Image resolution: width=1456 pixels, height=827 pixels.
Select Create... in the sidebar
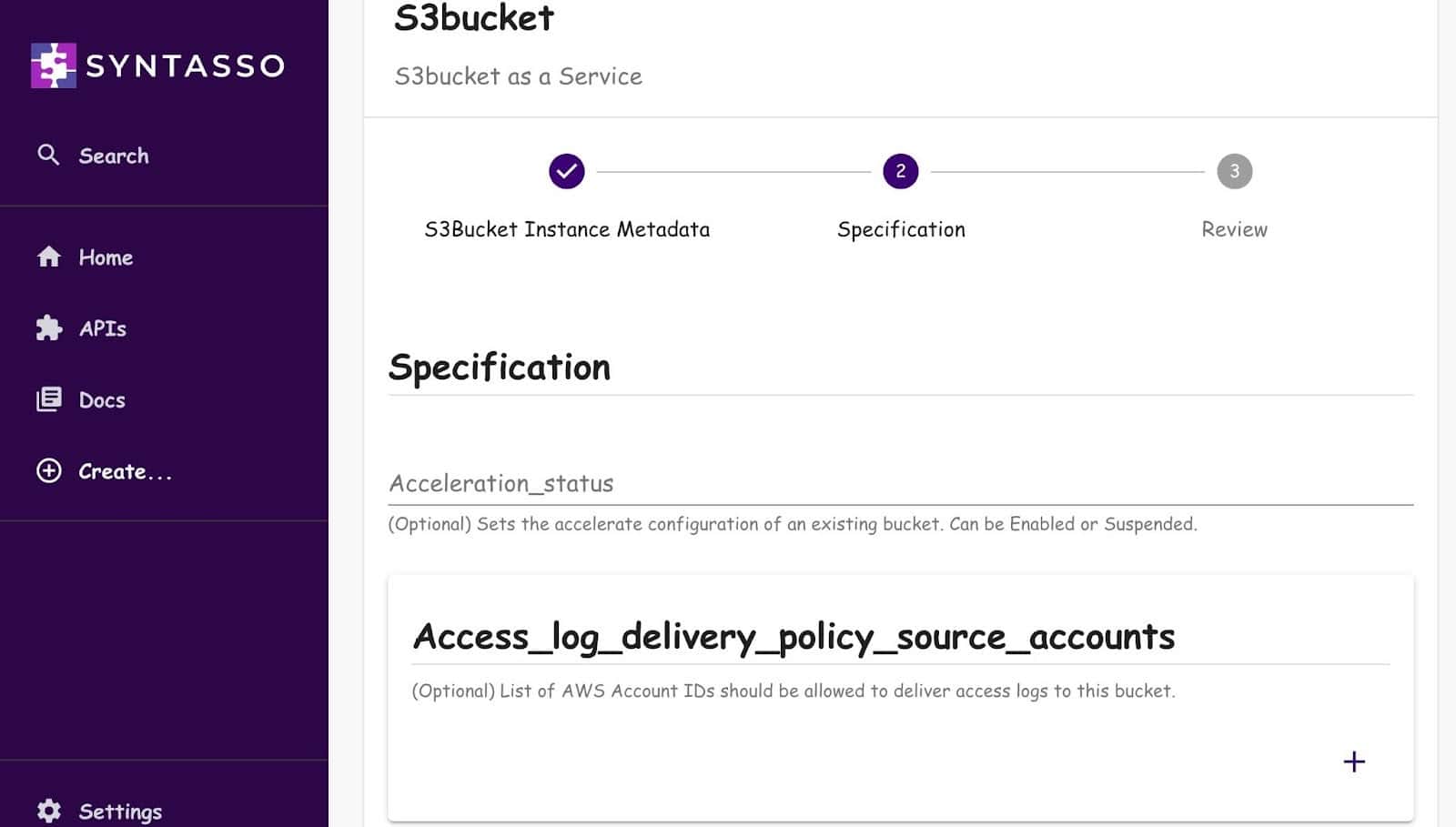(x=125, y=471)
